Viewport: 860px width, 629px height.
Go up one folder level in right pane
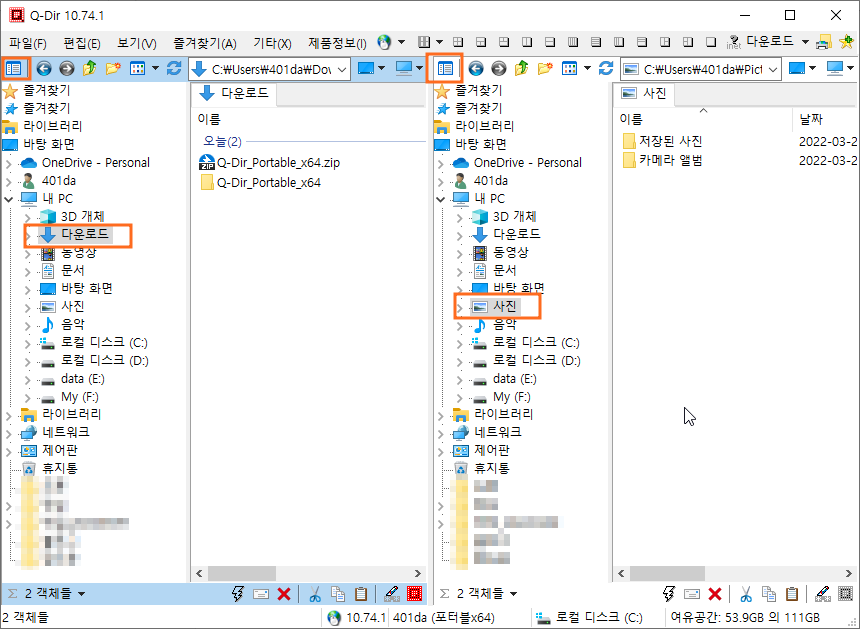pyautogui.click(x=522, y=69)
